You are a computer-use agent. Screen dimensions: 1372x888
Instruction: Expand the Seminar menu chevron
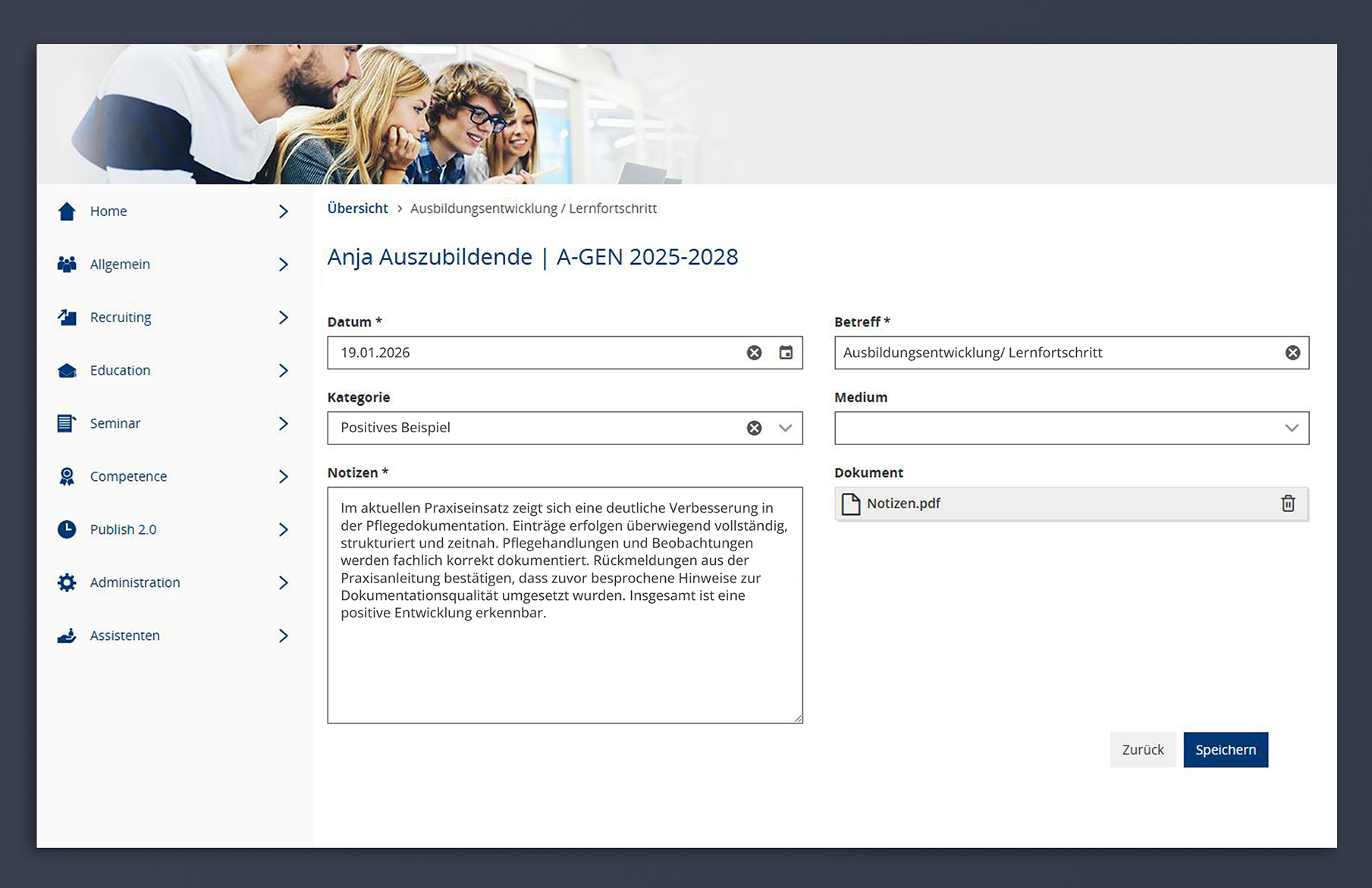[x=283, y=424]
